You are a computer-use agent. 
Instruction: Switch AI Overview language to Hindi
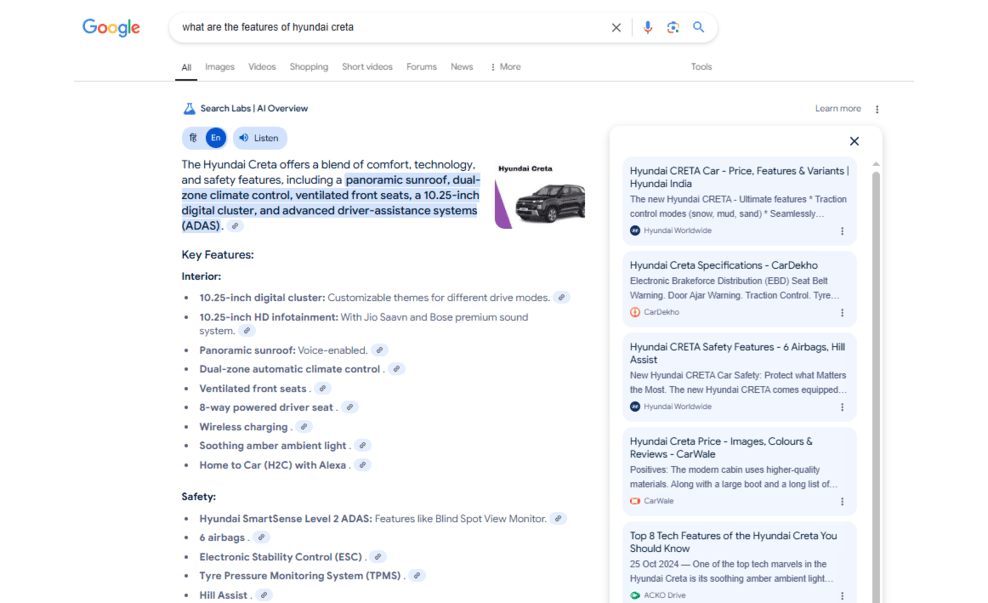tap(193, 138)
